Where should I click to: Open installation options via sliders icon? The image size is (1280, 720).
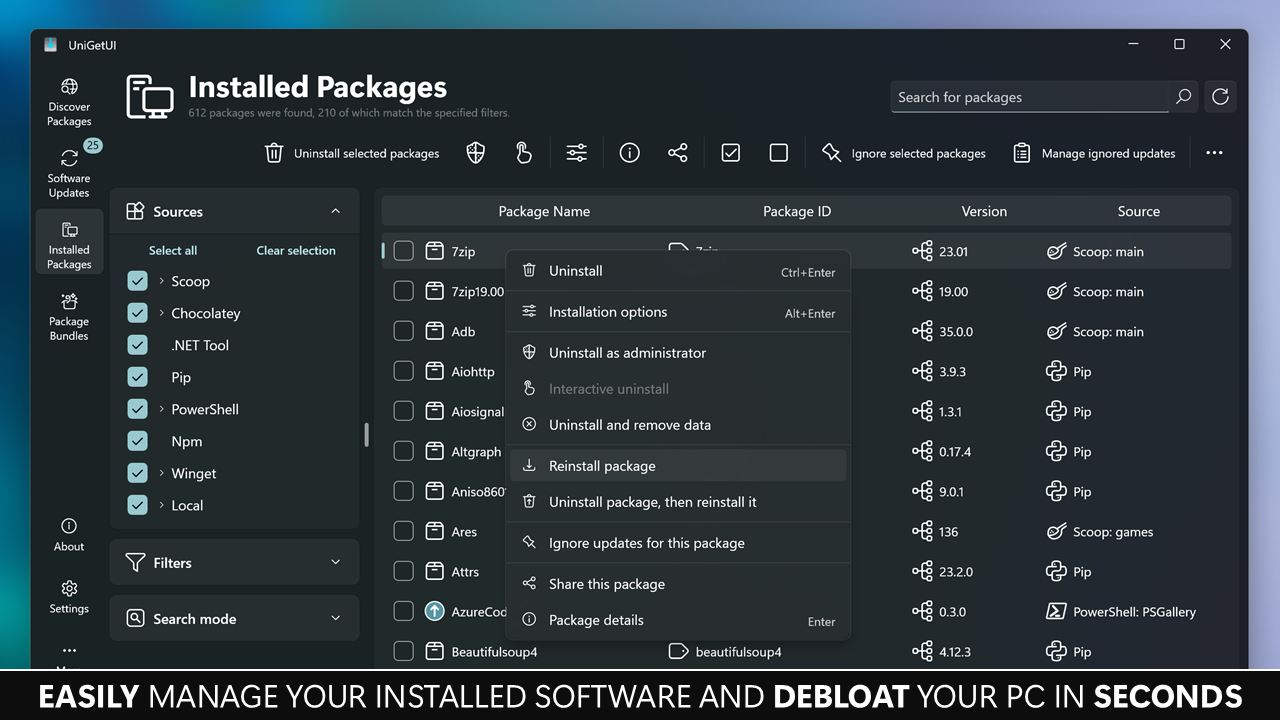576,152
